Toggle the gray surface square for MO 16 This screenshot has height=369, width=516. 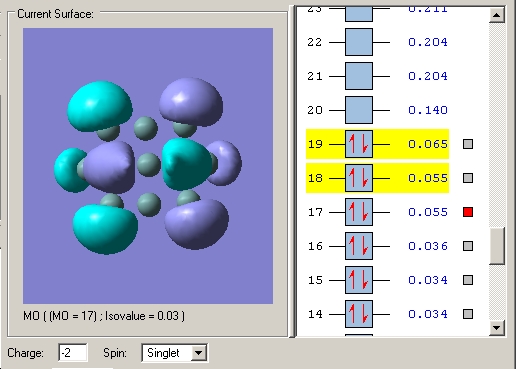coord(468,246)
